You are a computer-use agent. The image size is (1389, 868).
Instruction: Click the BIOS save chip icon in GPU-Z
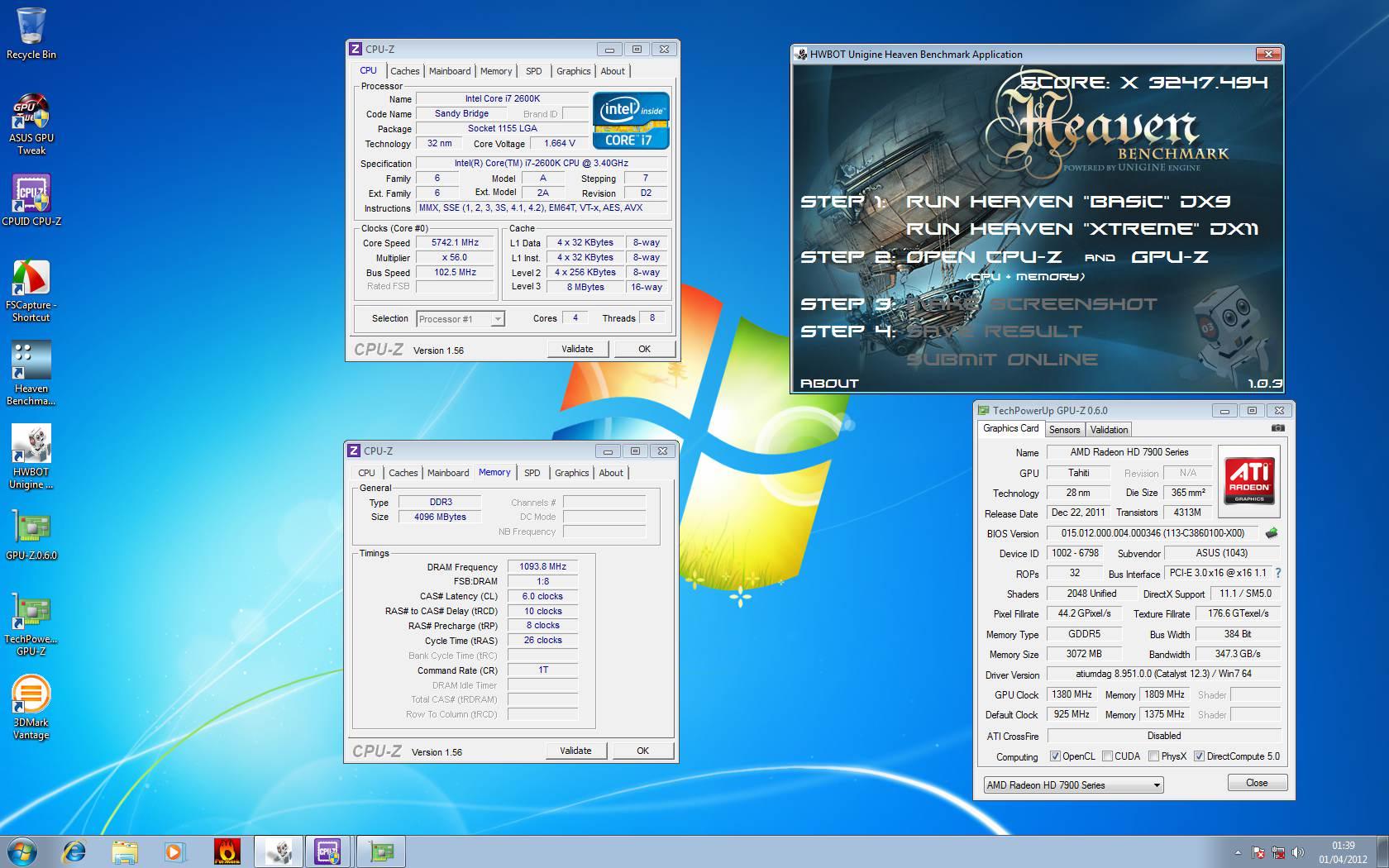point(1272,533)
